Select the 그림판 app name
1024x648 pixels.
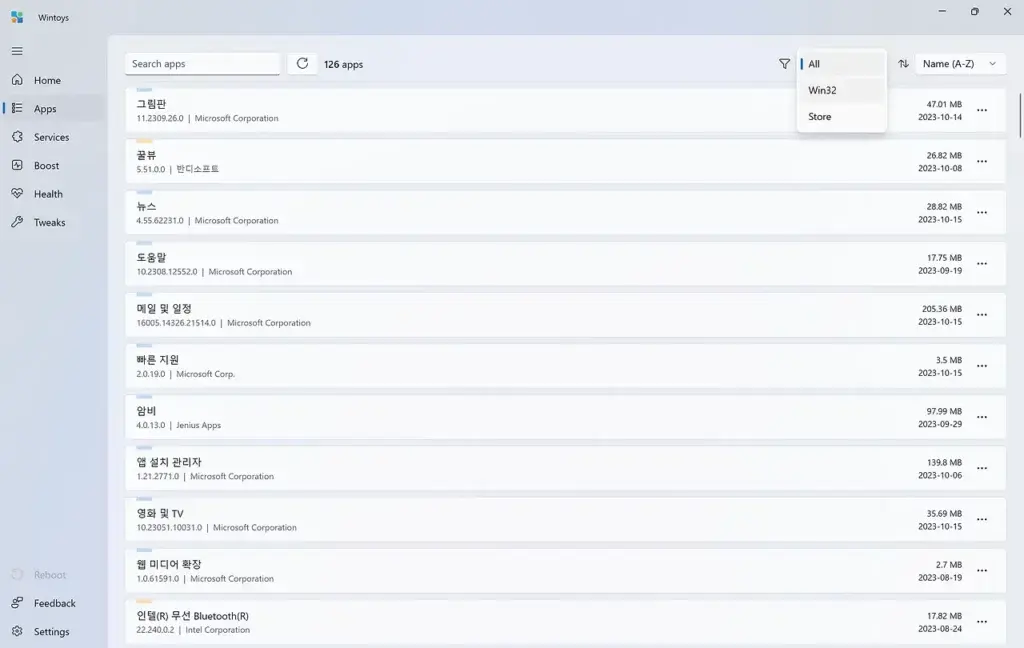pyautogui.click(x=151, y=104)
